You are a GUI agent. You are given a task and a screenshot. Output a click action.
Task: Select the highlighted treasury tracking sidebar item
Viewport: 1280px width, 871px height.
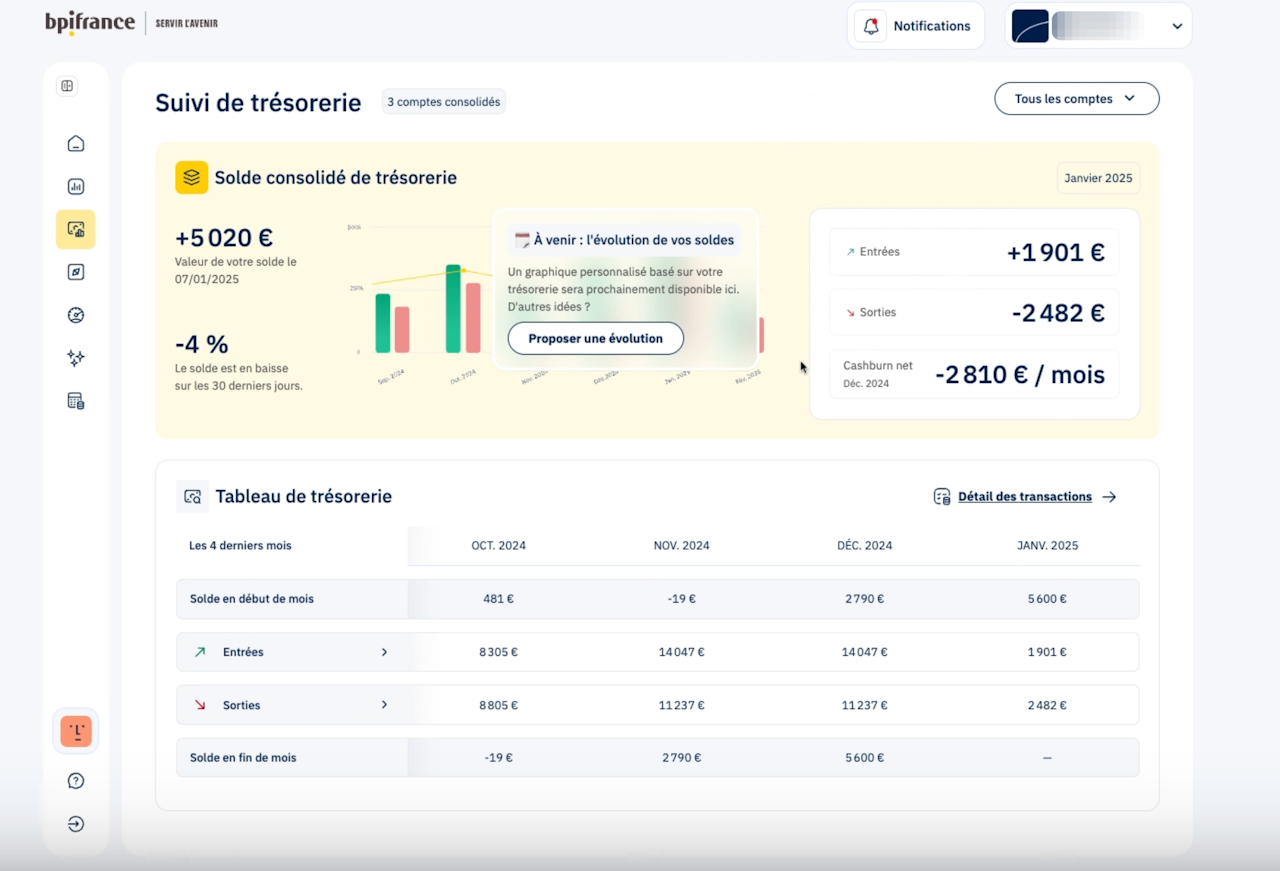(75, 229)
